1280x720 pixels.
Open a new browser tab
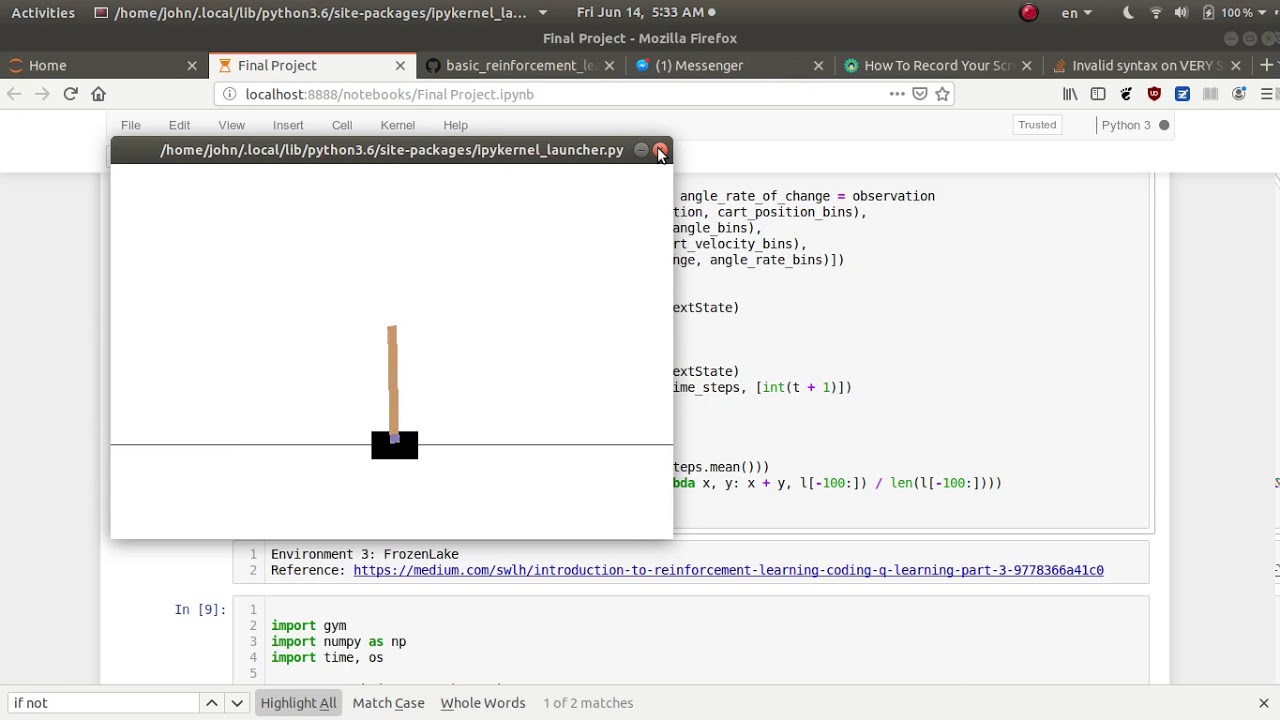tap(1266, 65)
